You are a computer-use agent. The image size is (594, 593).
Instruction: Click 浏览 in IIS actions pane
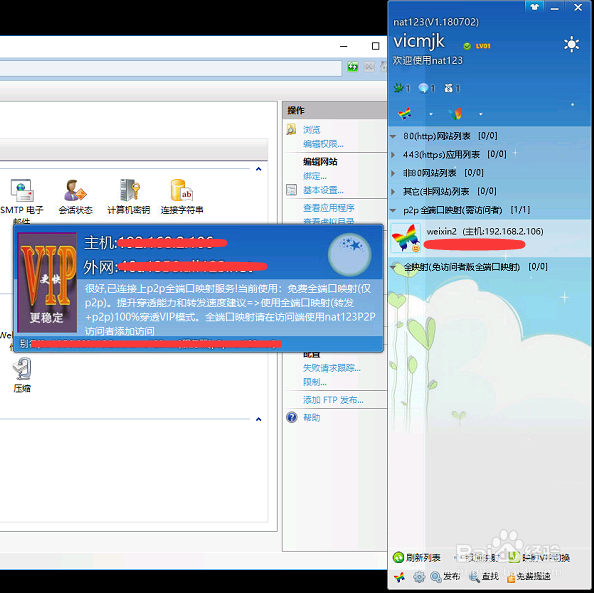pyautogui.click(x=311, y=130)
